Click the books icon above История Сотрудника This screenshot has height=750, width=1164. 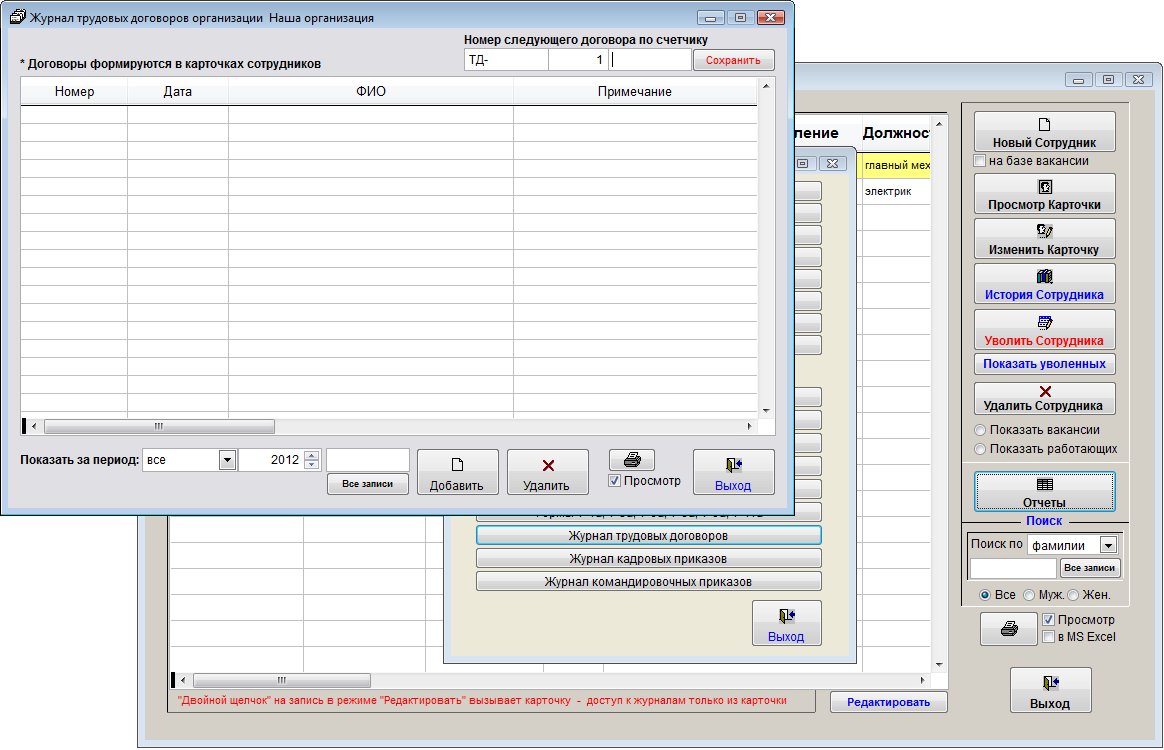pyautogui.click(x=1044, y=276)
